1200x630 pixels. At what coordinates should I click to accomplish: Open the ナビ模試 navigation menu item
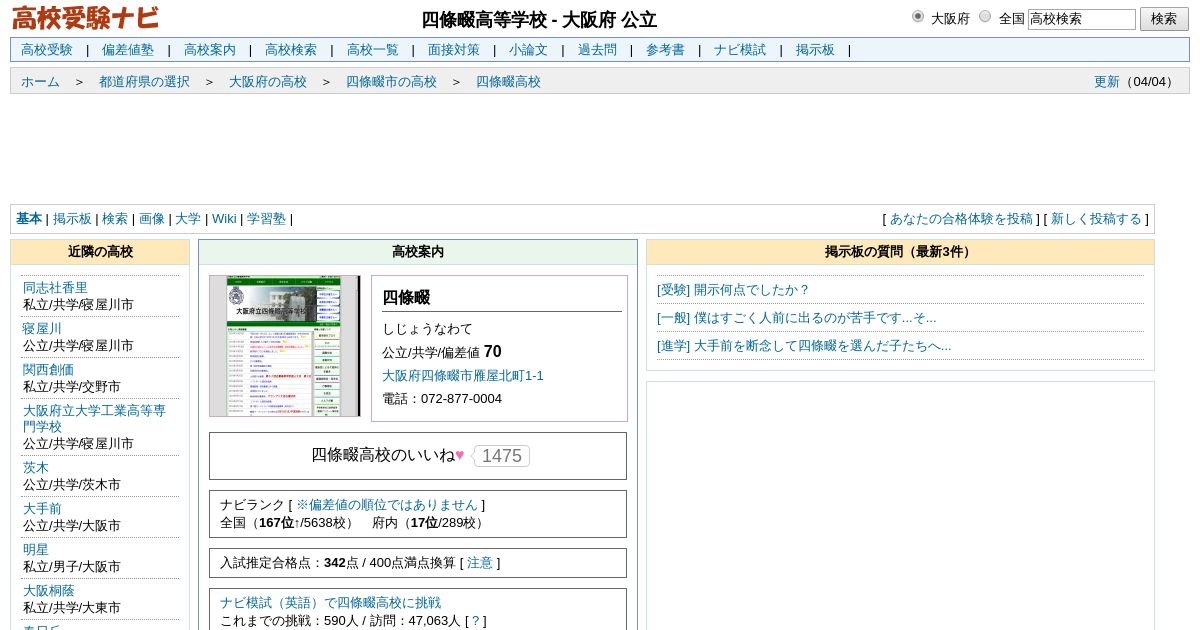coord(740,50)
